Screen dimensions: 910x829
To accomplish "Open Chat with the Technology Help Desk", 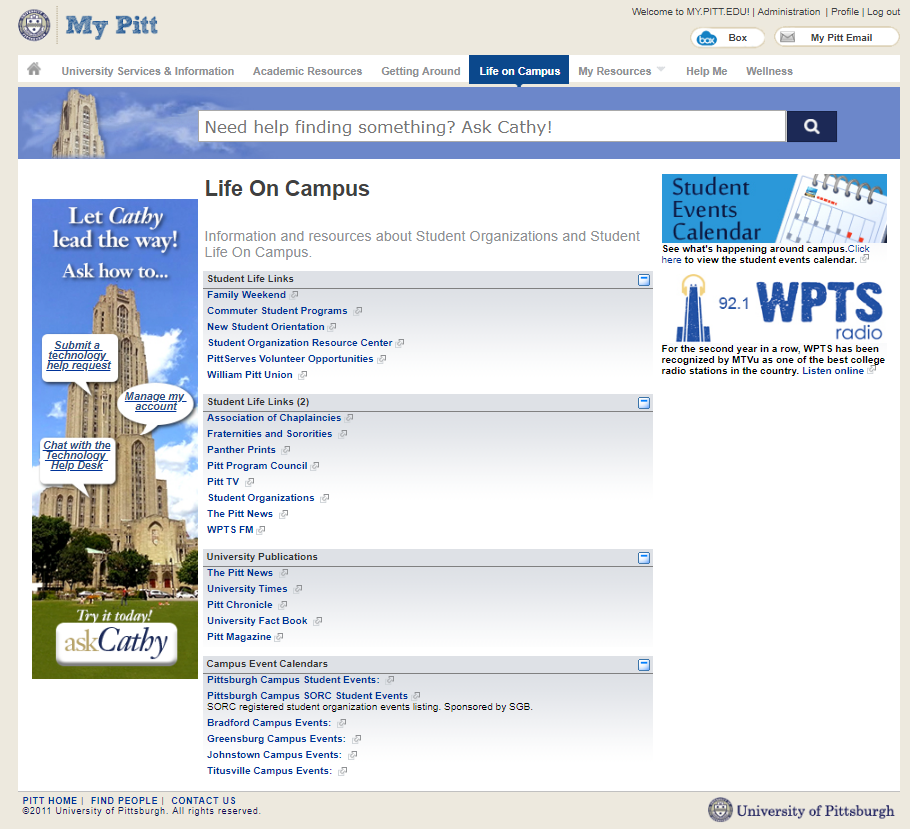I will pos(77,455).
